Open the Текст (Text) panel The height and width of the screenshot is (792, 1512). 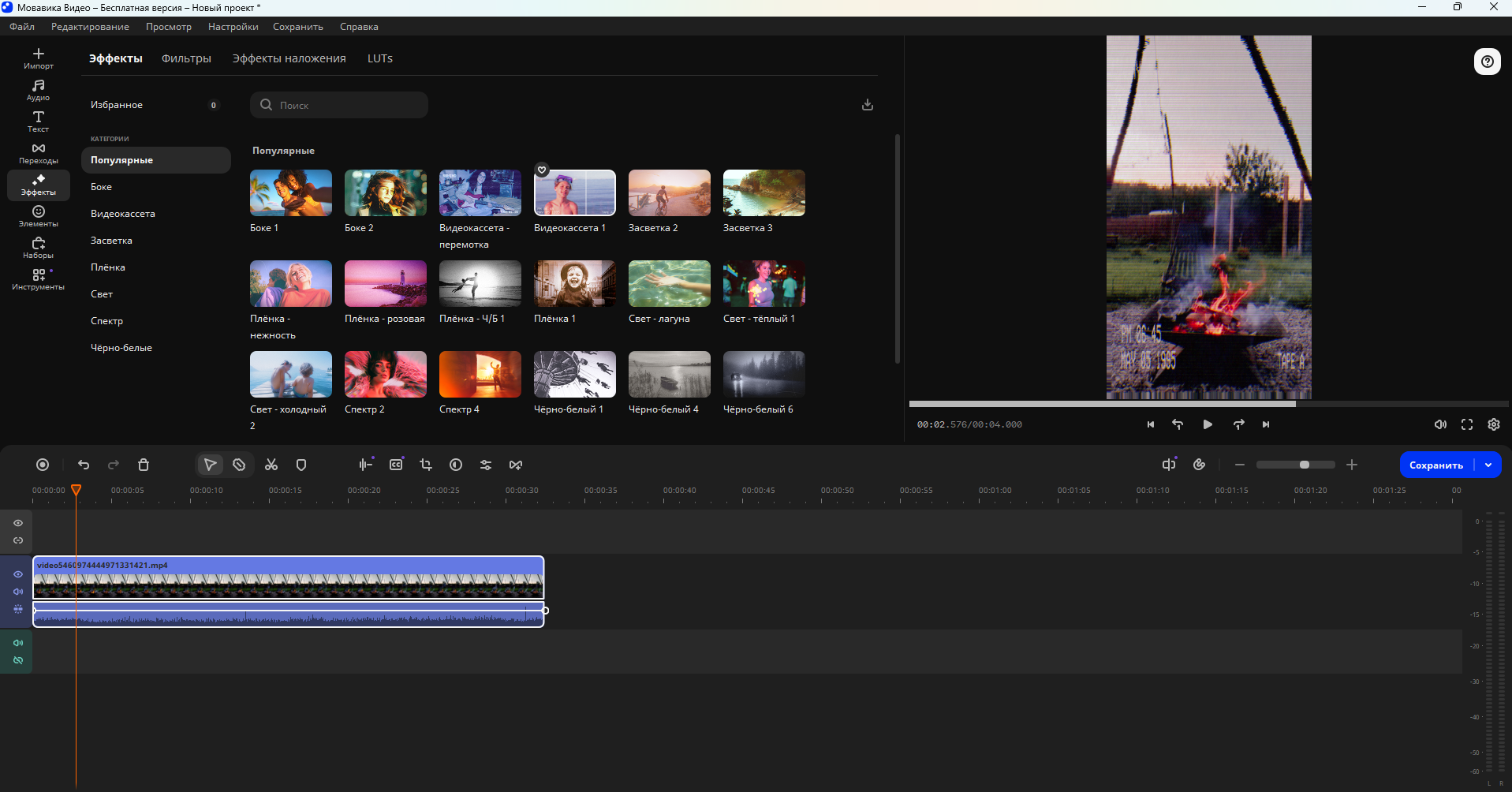(x=38, y=121)
